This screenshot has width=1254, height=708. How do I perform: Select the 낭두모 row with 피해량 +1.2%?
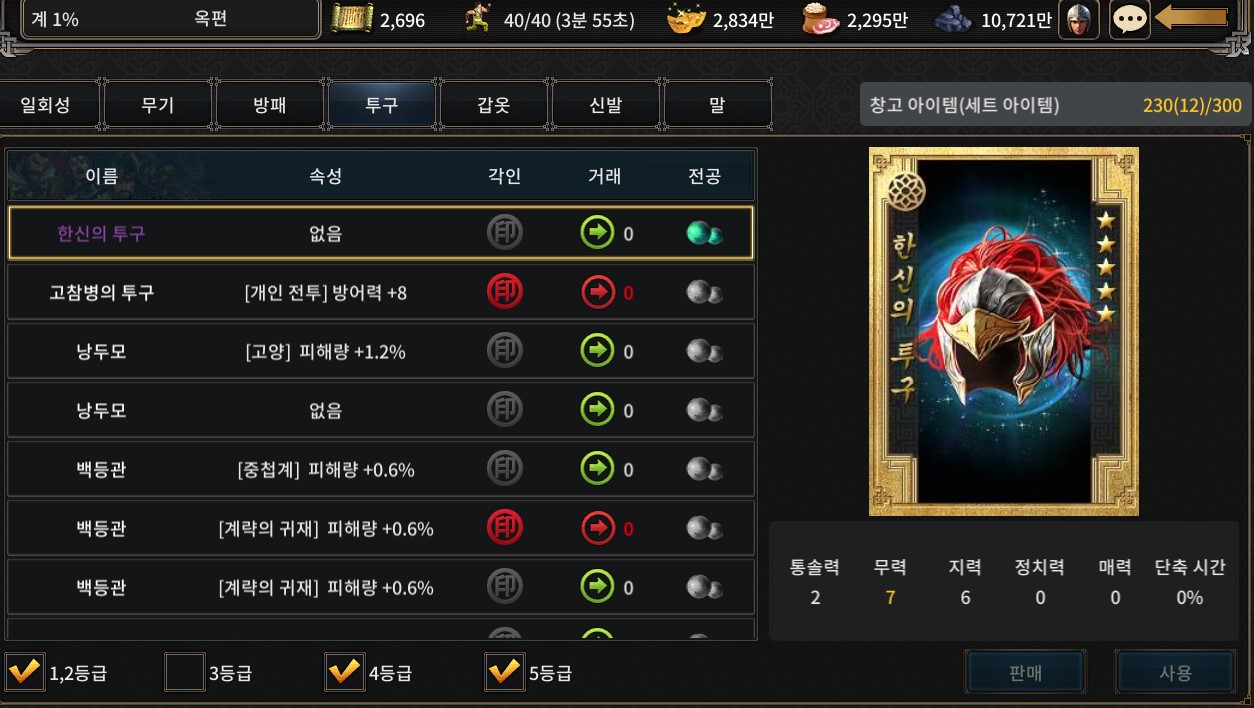(381, 351)
